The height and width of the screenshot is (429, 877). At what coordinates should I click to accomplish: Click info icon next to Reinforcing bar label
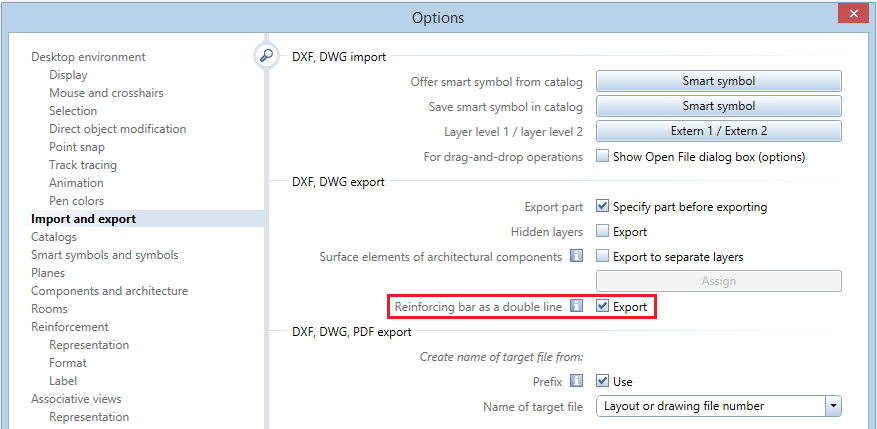pos(576,306)
